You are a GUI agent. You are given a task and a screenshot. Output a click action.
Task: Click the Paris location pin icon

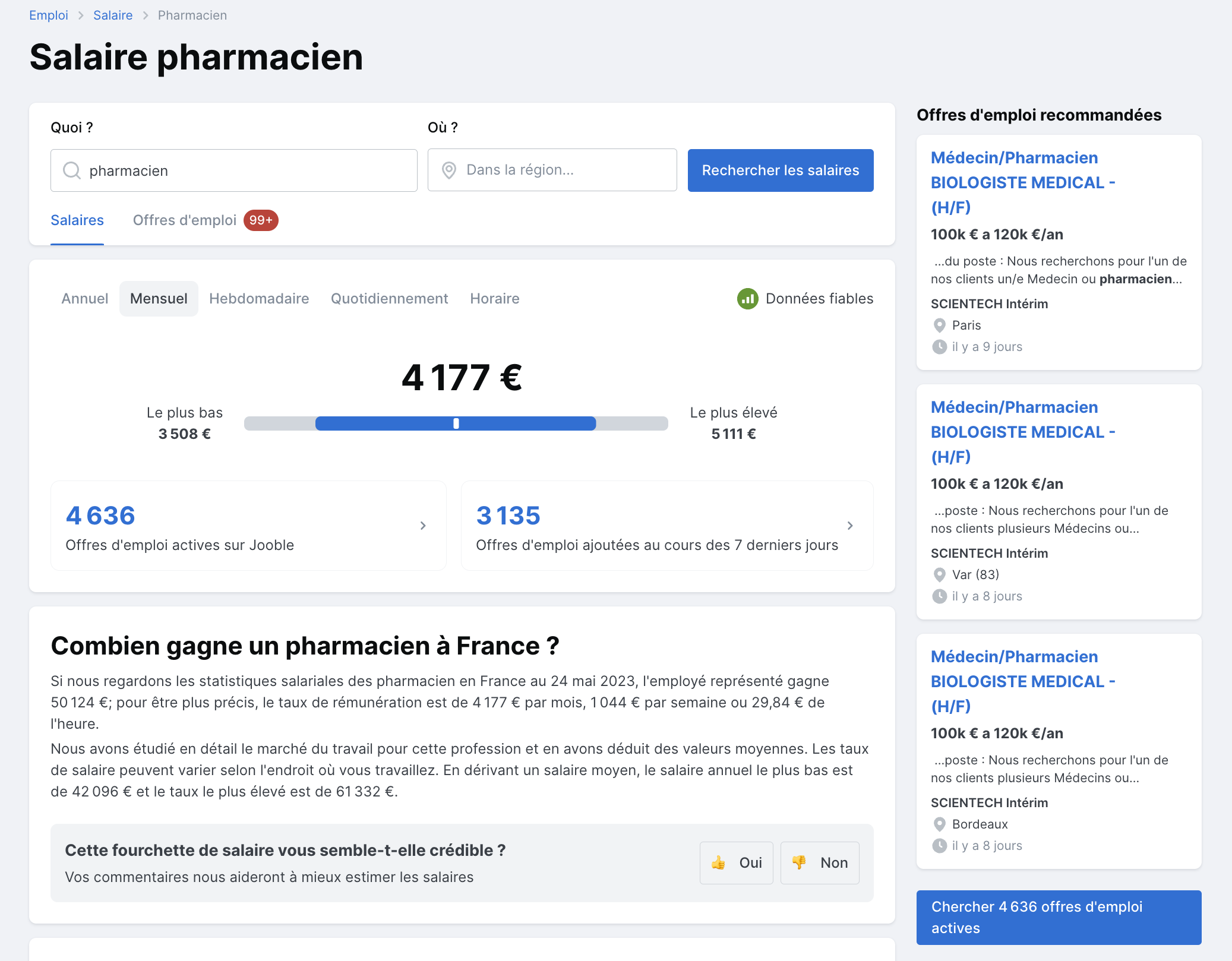tap(939, 325)
